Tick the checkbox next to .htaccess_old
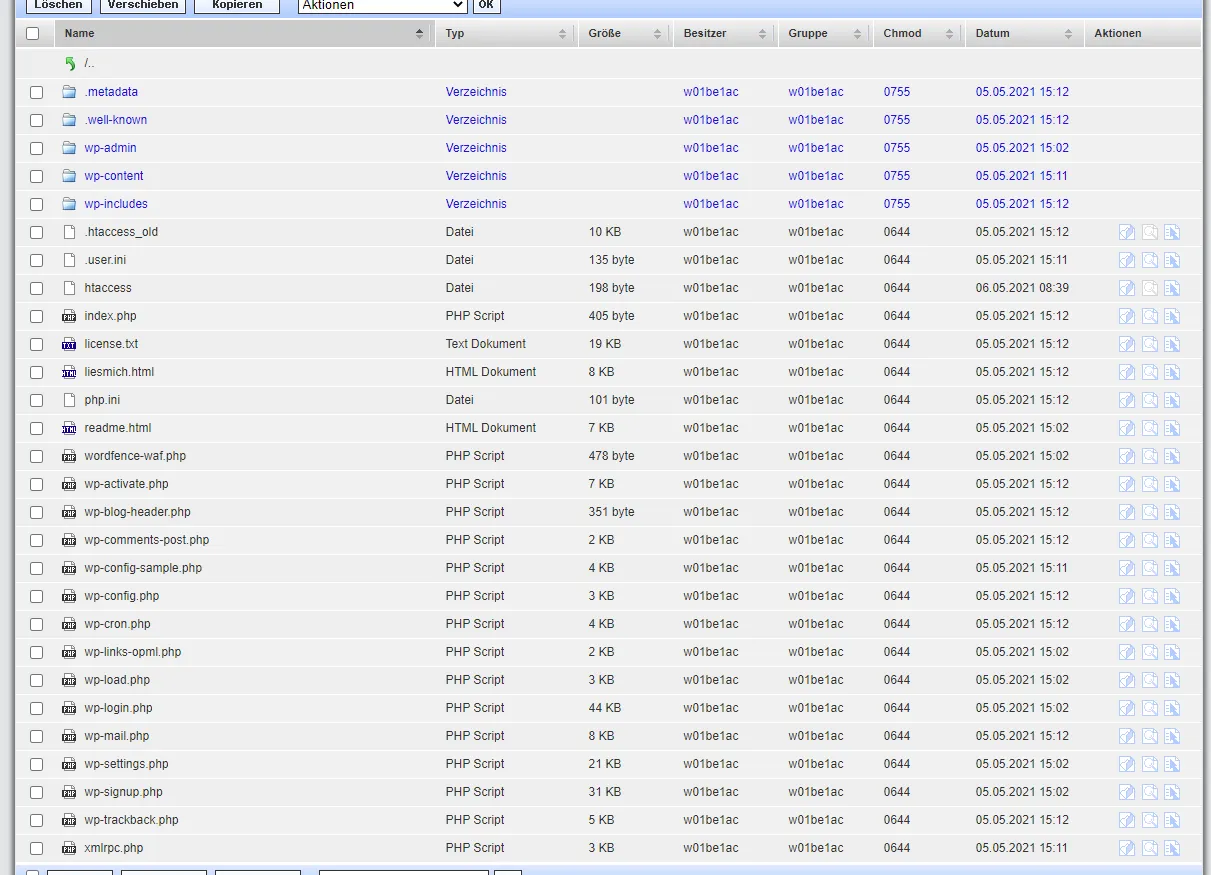The width and height of the screenshot is (1211, 875). coord(37,232)
